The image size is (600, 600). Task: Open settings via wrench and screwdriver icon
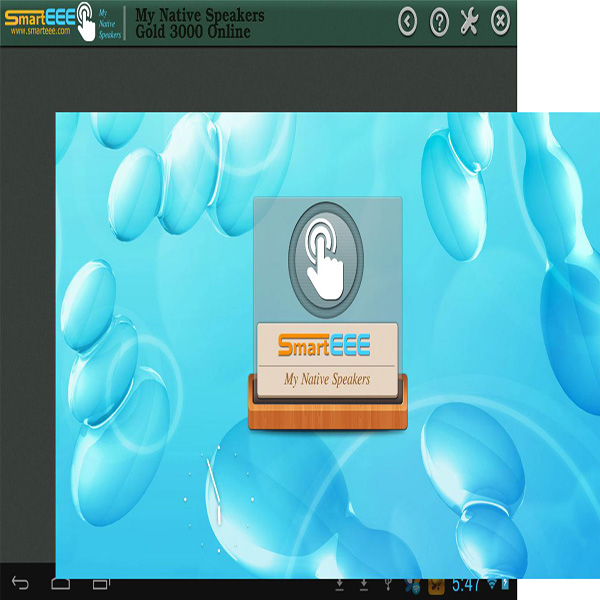pyautogui.click(x=469, y=21)
